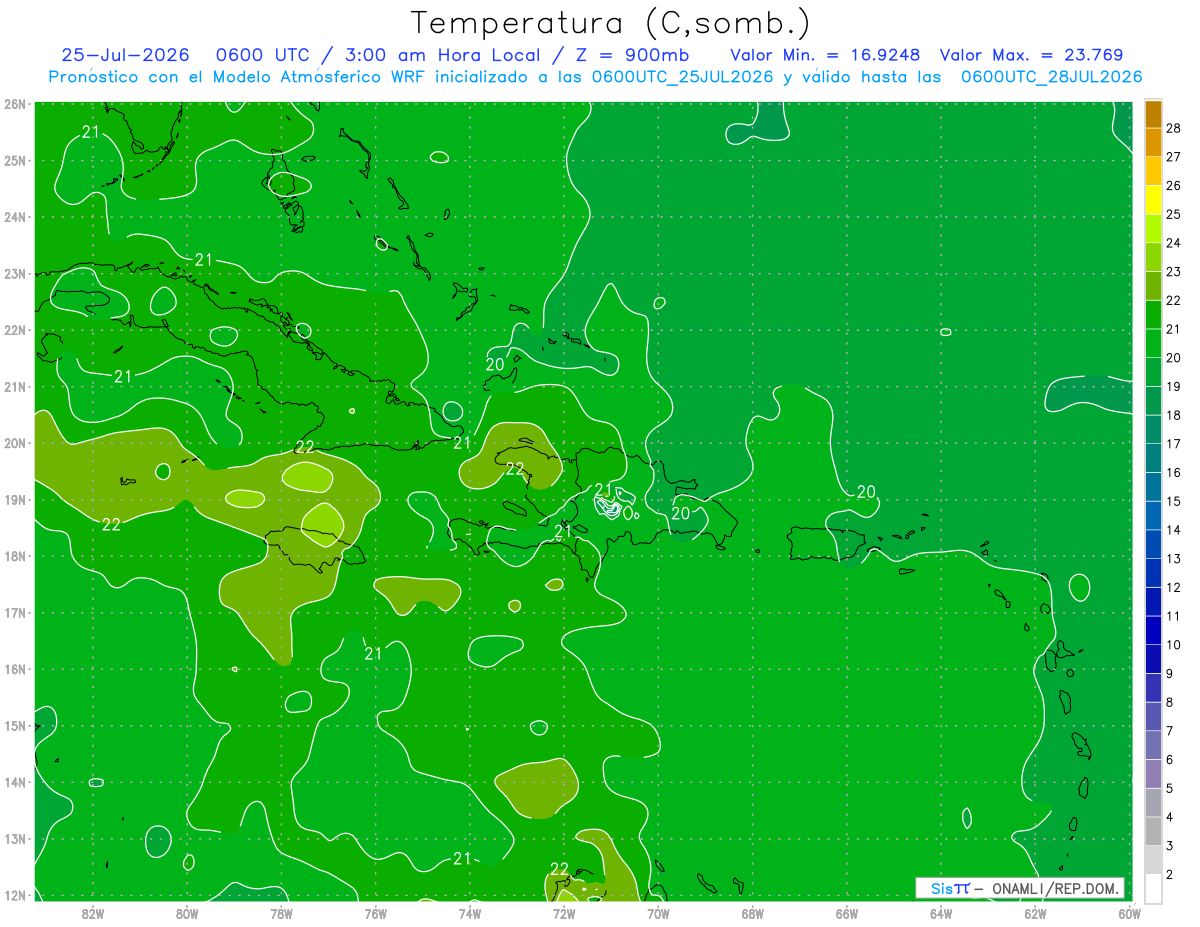The width and height of the screenshot is (1200, 927).
Task: Click the color scale label "28"
Action: click(x=1174, y=128)
